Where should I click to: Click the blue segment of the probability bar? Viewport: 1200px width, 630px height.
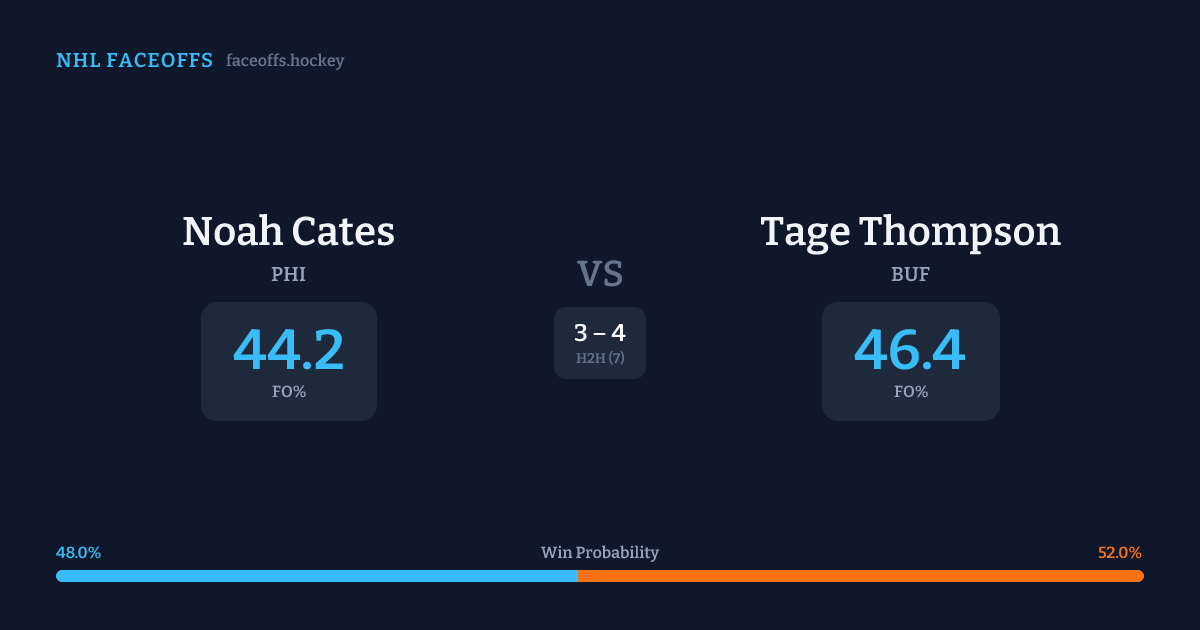point(316,576)
